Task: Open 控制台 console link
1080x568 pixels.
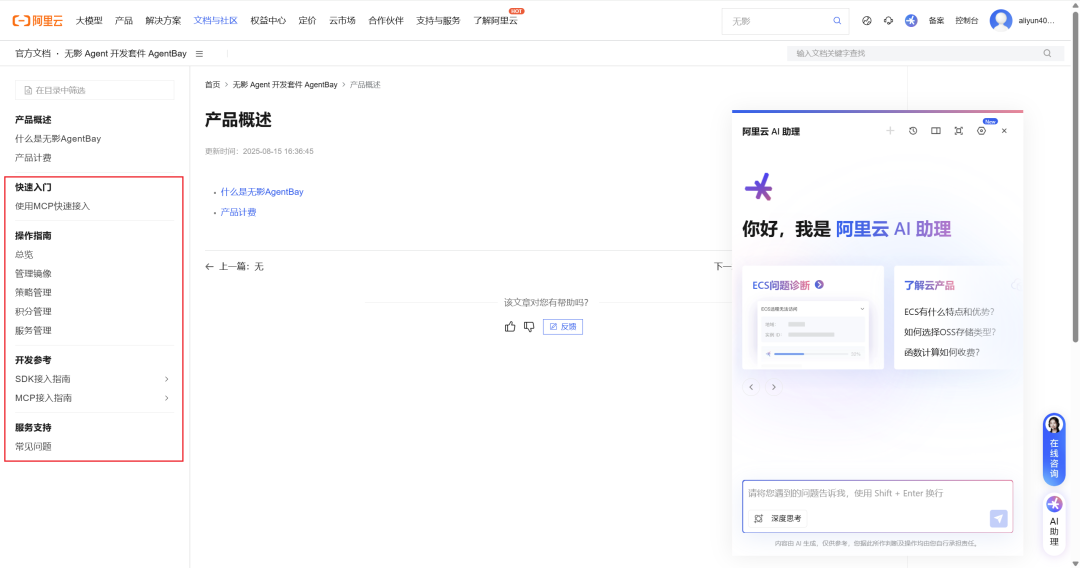Action: pos(966,21)
